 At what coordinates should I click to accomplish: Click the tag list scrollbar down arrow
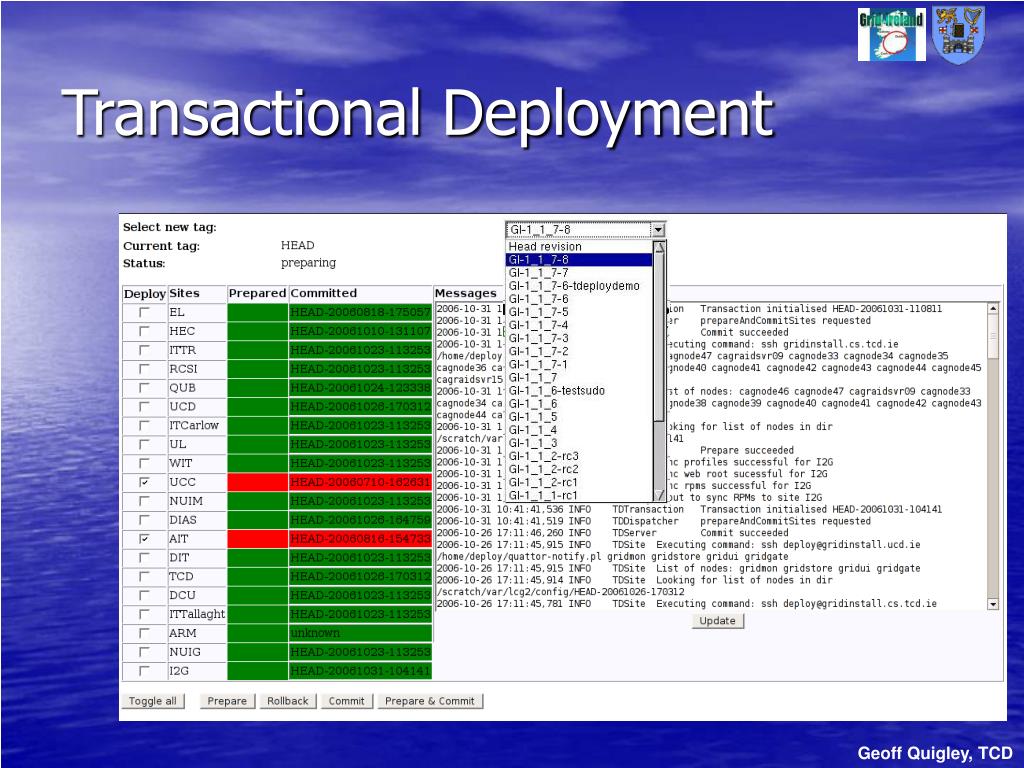point(659,495)
